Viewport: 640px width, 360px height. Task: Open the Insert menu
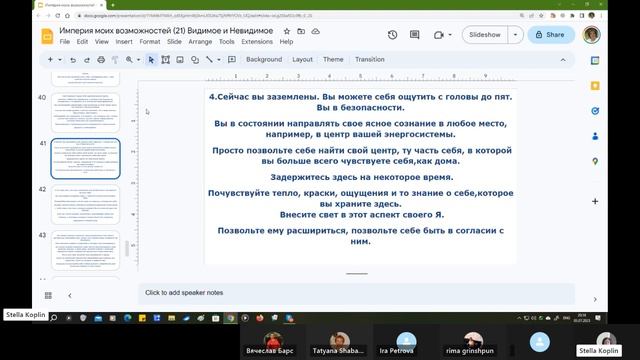coord(124,42)
